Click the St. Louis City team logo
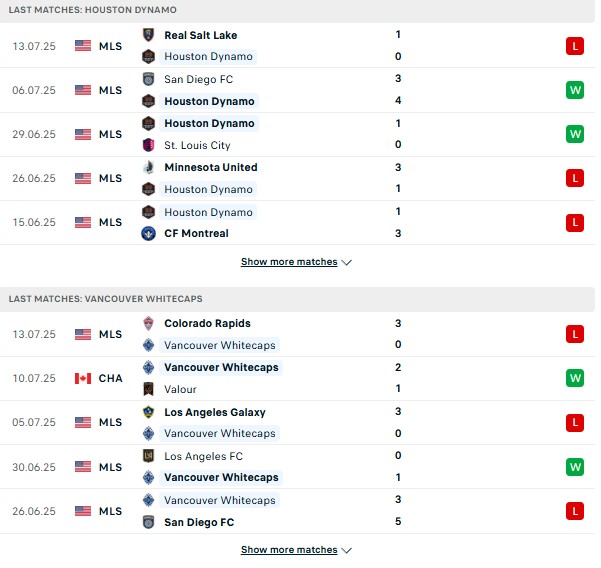This screenshot has width=601, height=568. pos(148,145)
